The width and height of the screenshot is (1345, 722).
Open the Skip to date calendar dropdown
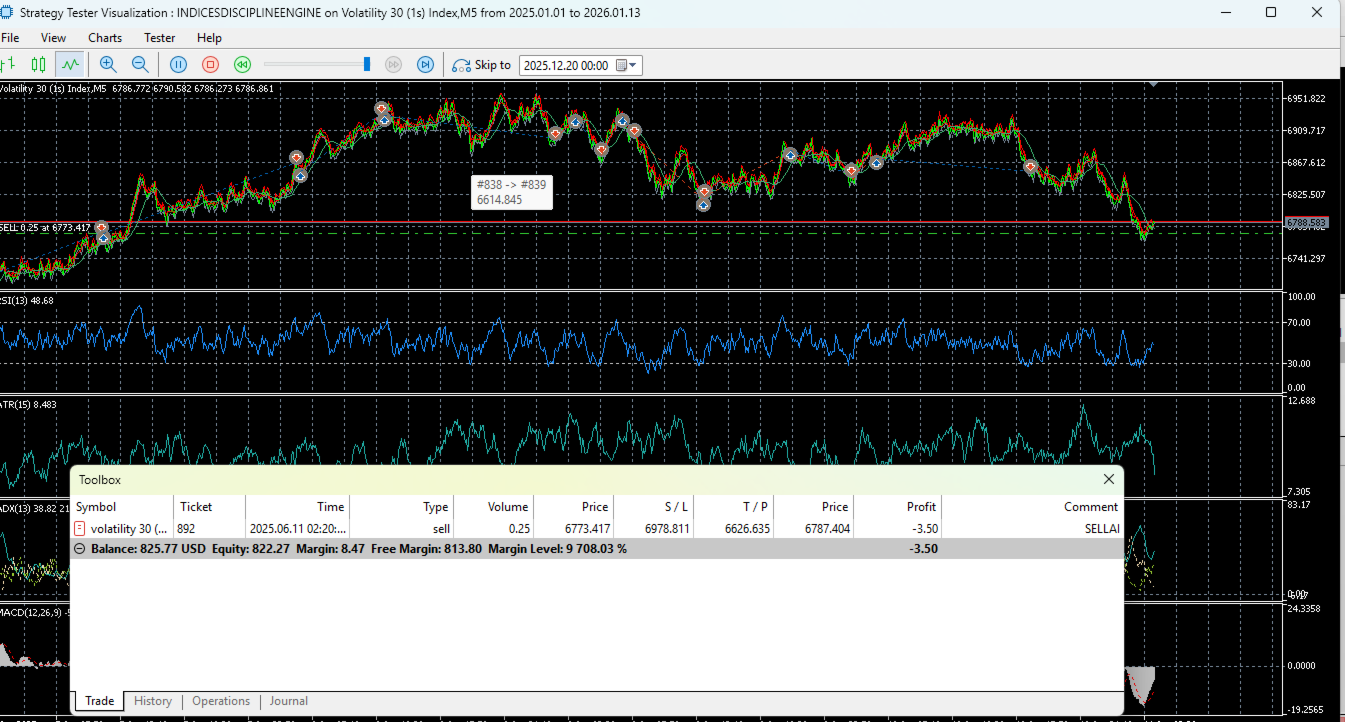tap(627, 65)
